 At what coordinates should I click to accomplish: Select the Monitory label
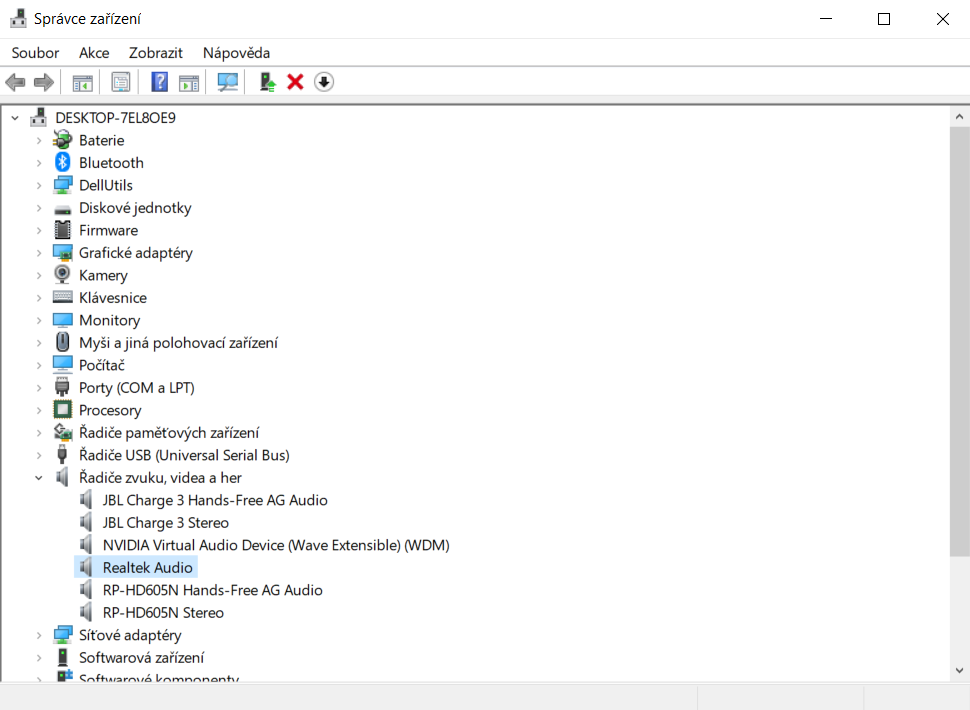click(x=109, y=320)
